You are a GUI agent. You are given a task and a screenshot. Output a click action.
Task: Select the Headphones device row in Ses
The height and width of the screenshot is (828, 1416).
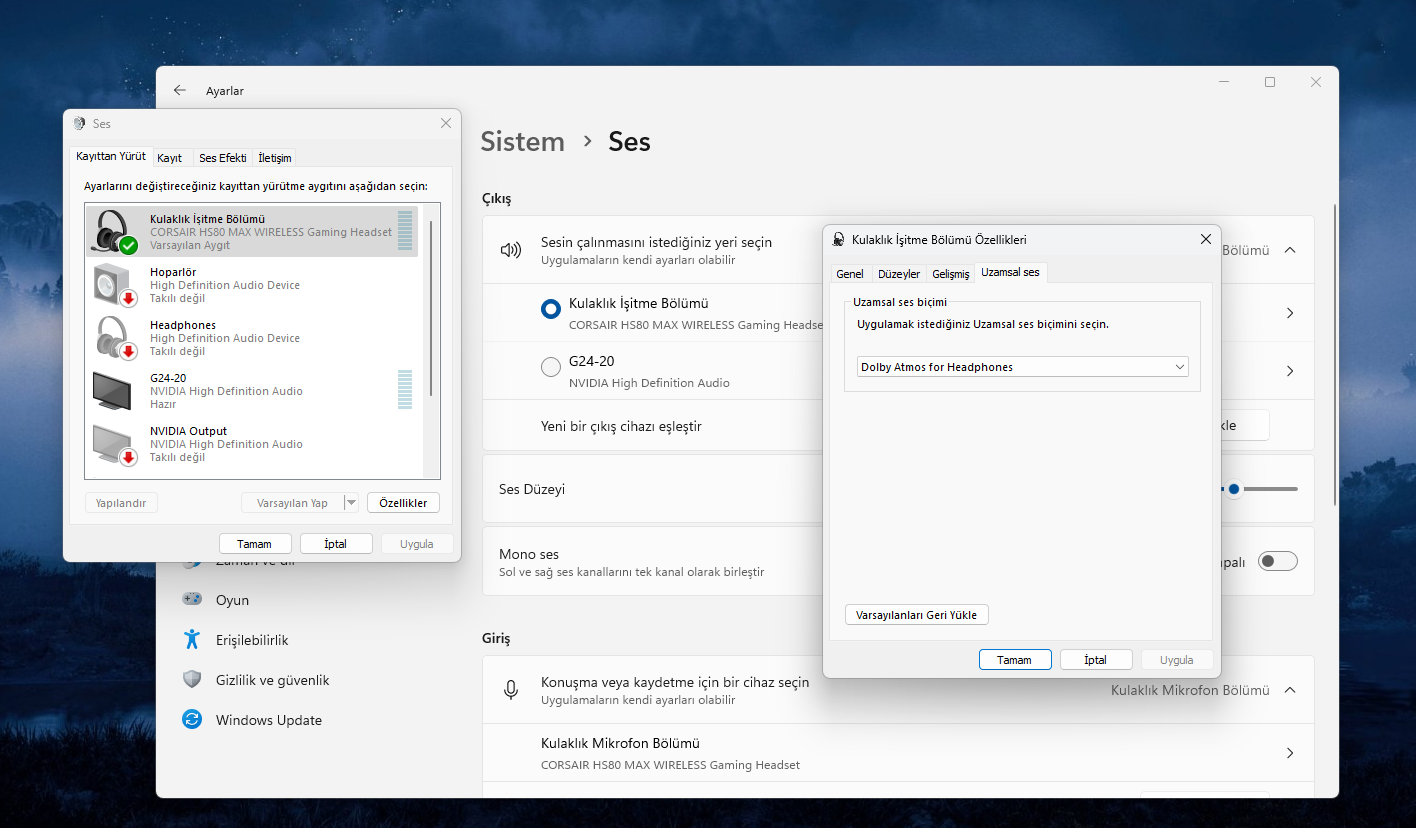click(x=252, y=338)
